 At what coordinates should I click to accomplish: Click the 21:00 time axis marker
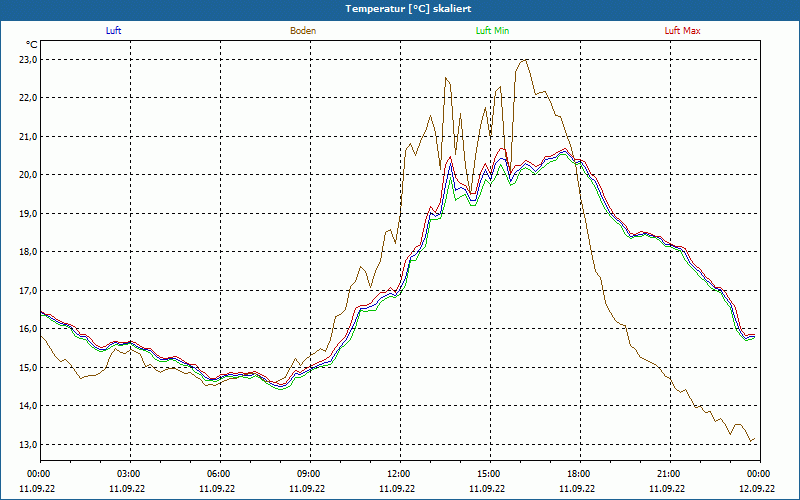pos(669,473)
